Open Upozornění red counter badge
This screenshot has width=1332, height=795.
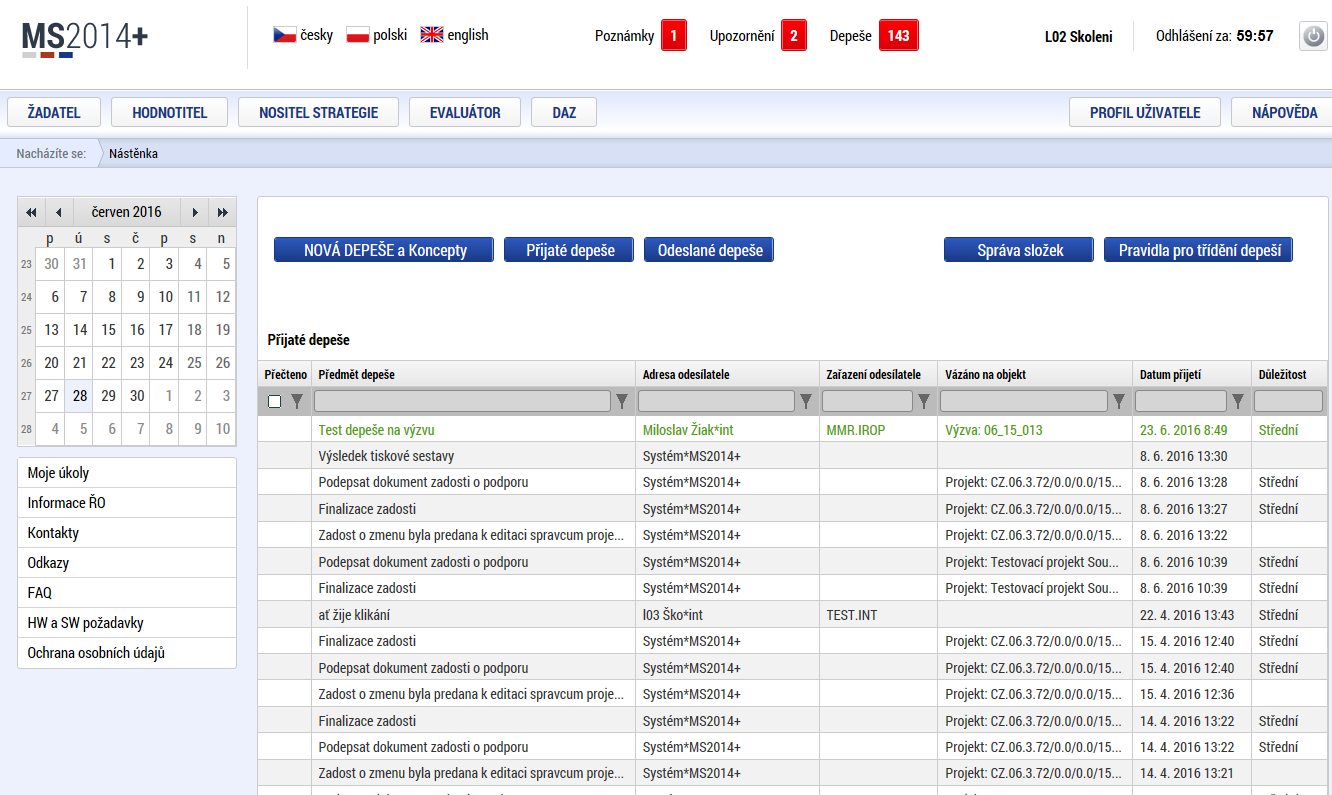coord(794,36)
